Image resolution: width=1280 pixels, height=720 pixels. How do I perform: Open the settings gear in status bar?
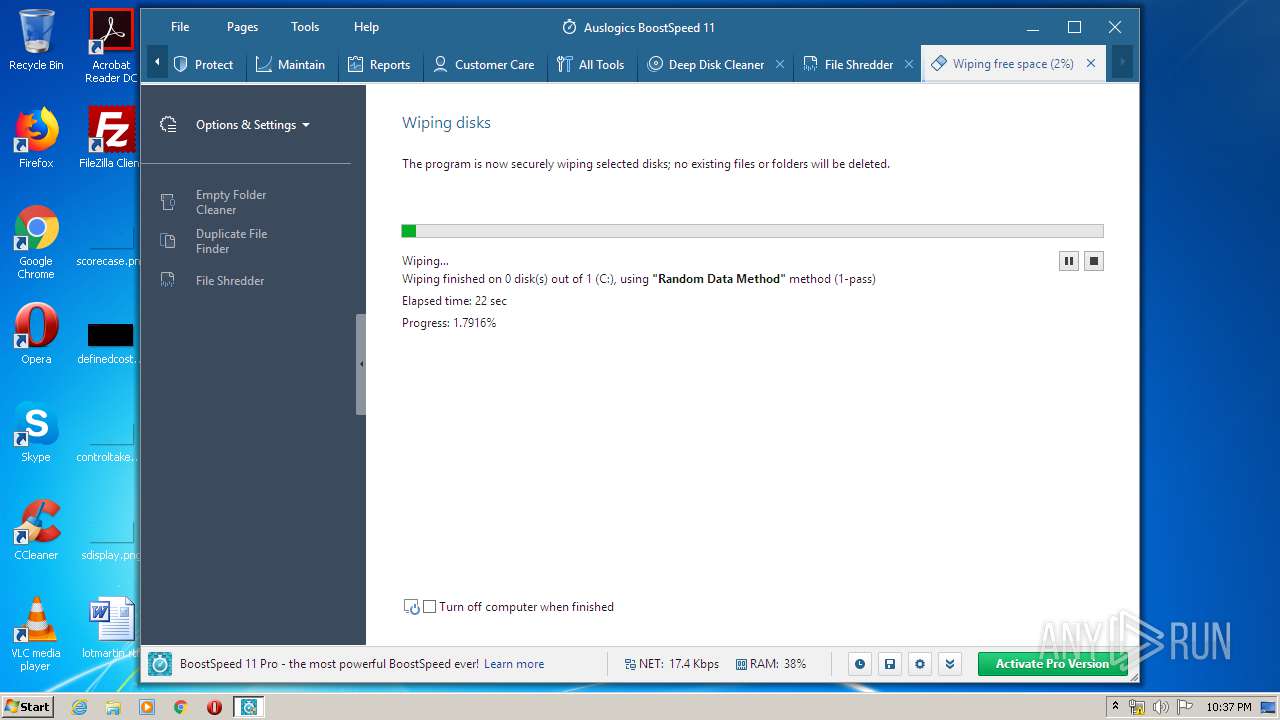[x=920, y=664]
